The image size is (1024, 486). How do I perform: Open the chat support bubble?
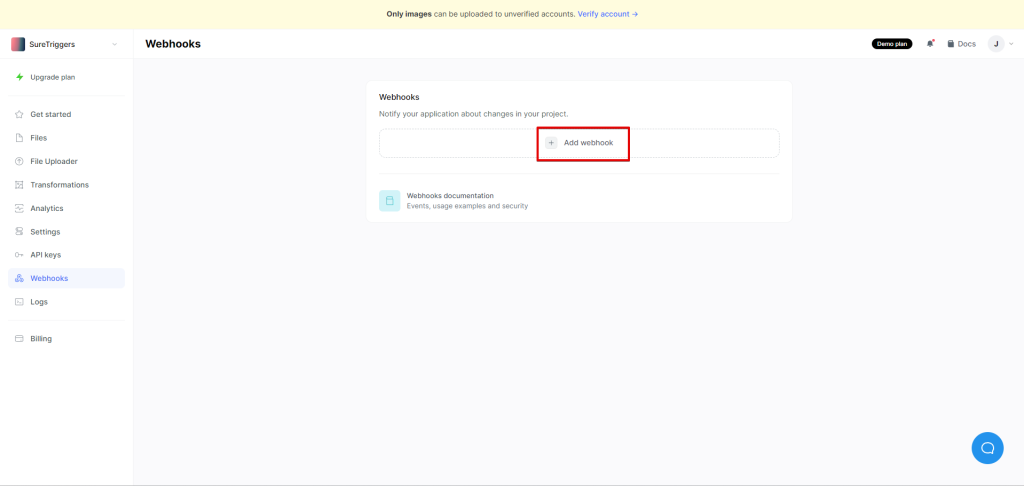point(987,447)
